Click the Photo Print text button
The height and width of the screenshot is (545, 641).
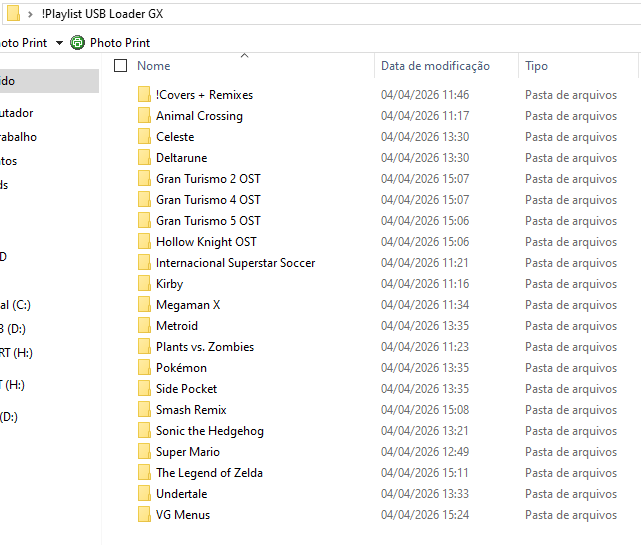[120, 43]
